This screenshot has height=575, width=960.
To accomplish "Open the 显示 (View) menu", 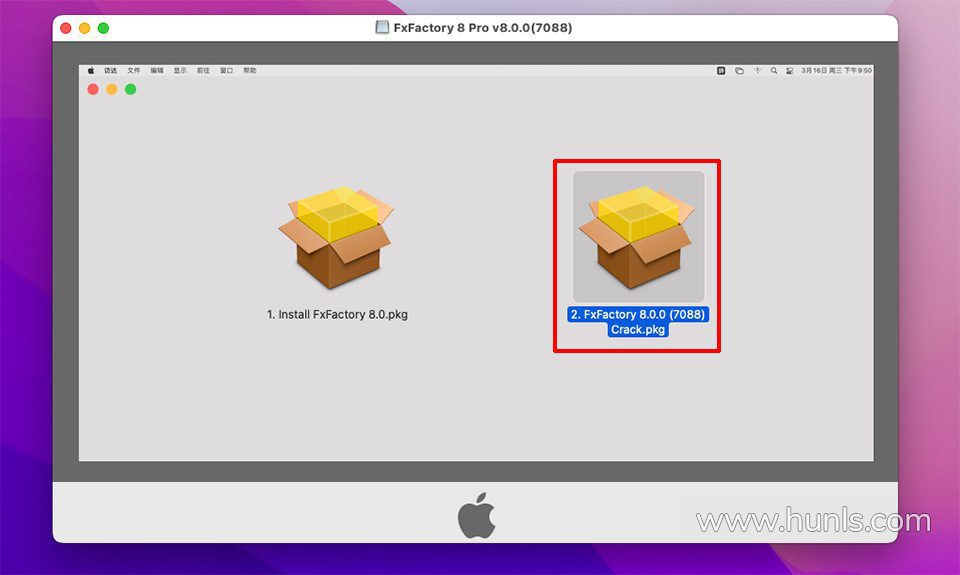I will tap(180, 70).
